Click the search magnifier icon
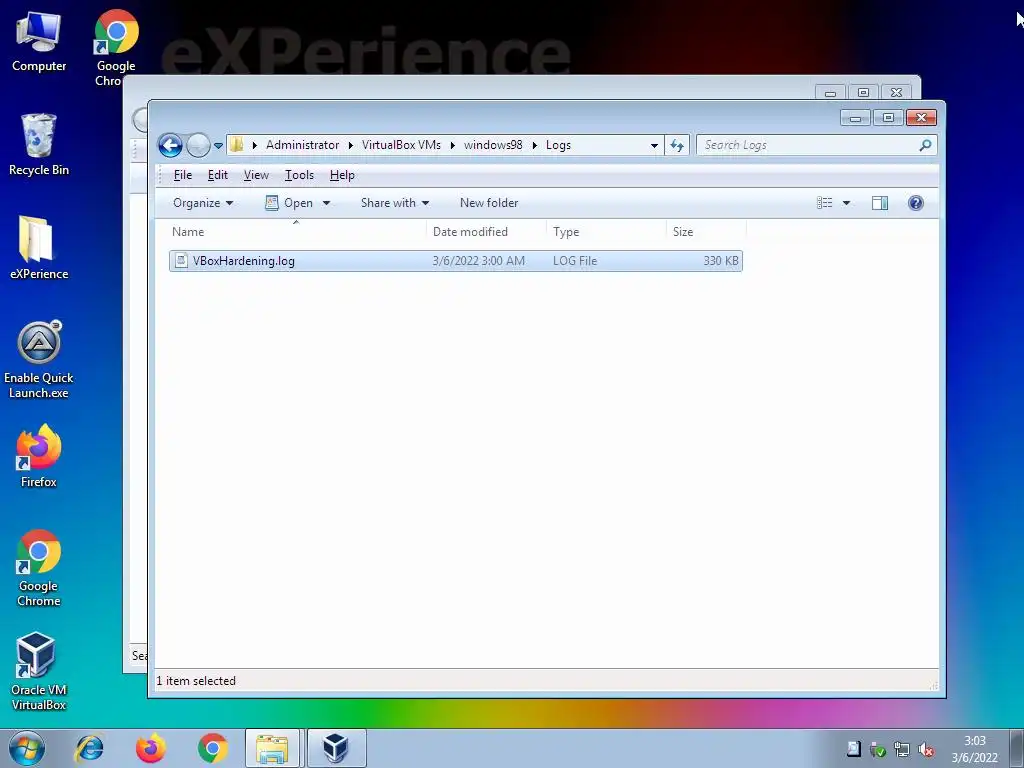 pos(925,145)
